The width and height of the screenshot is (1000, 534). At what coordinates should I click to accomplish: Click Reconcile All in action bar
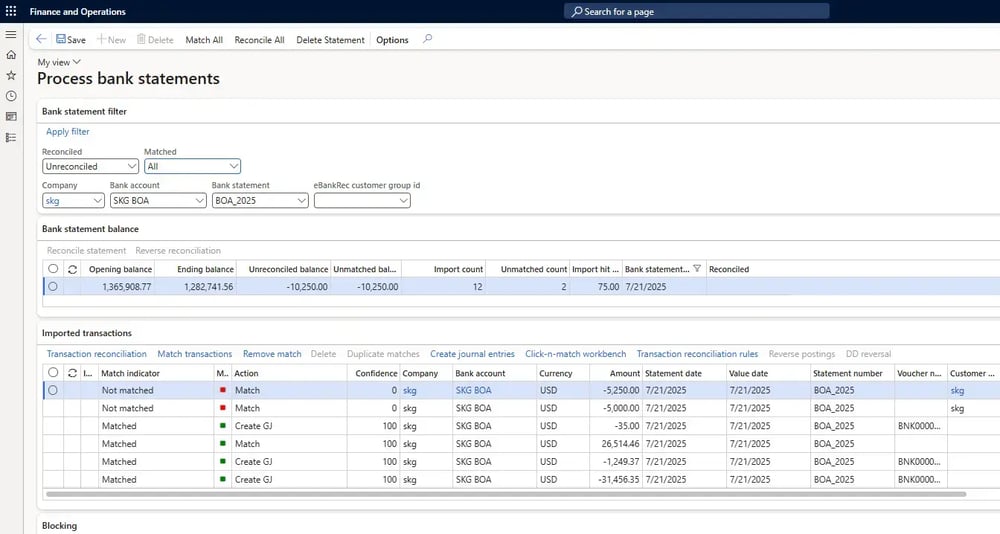260,40
